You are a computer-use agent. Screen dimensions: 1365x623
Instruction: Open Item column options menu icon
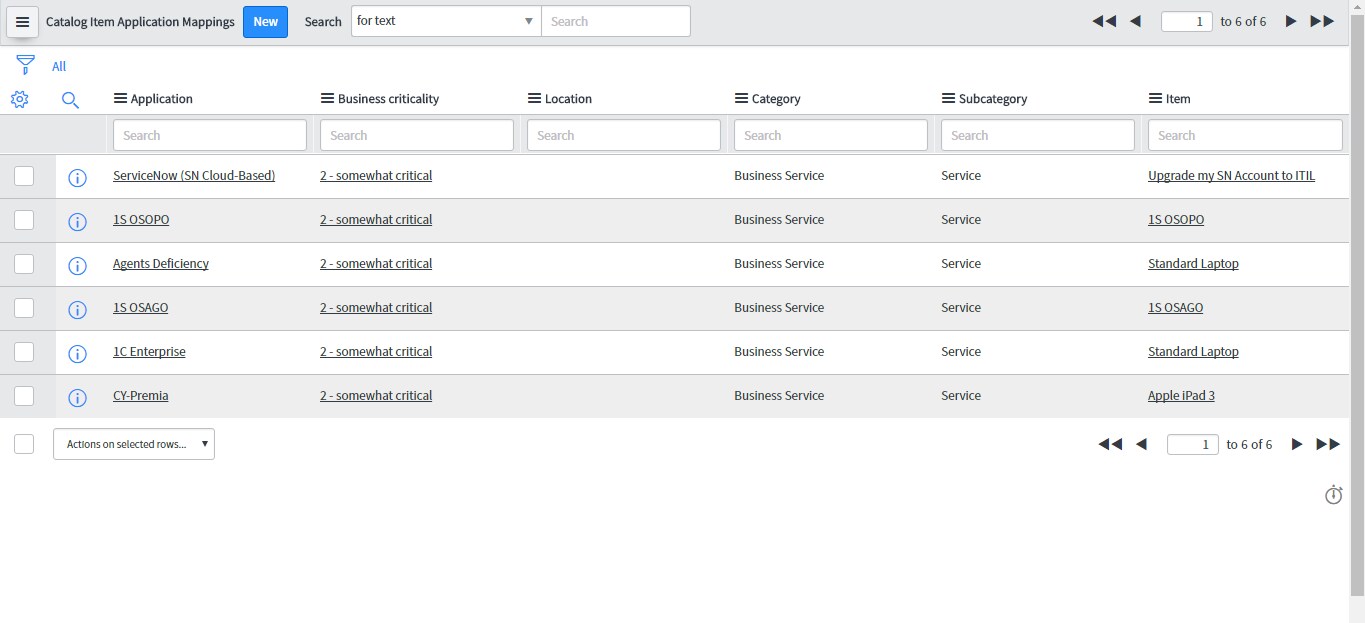1155,98
